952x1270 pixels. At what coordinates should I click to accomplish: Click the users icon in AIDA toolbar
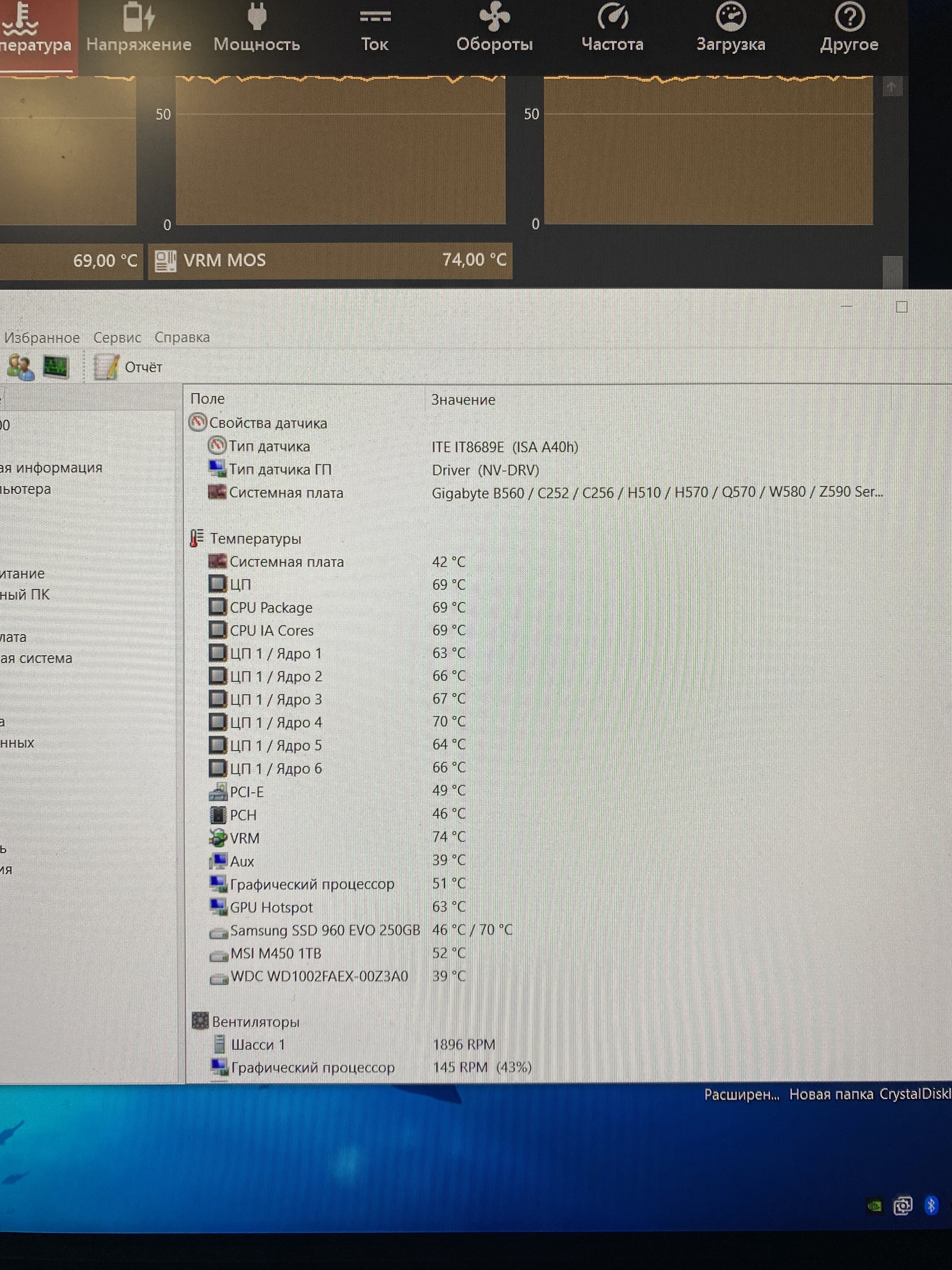[20, 367]
